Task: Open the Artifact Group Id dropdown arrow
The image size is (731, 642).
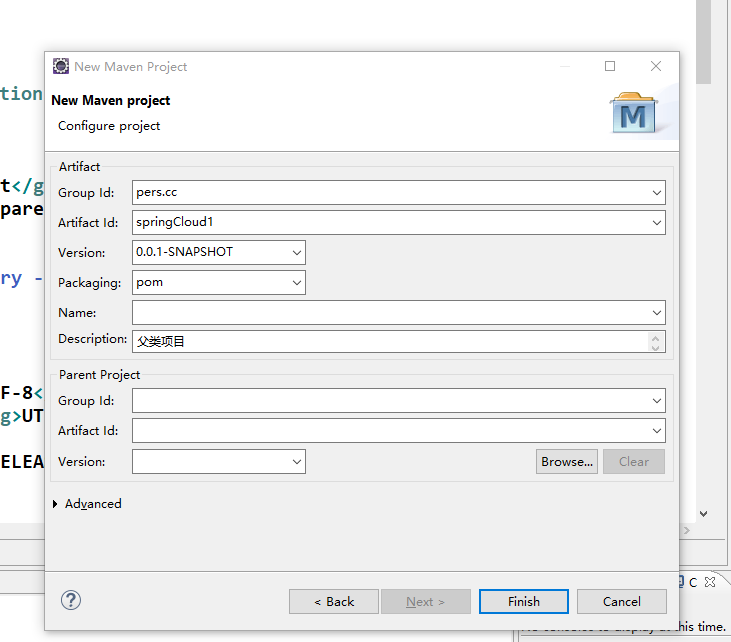Action: [656, 193]
